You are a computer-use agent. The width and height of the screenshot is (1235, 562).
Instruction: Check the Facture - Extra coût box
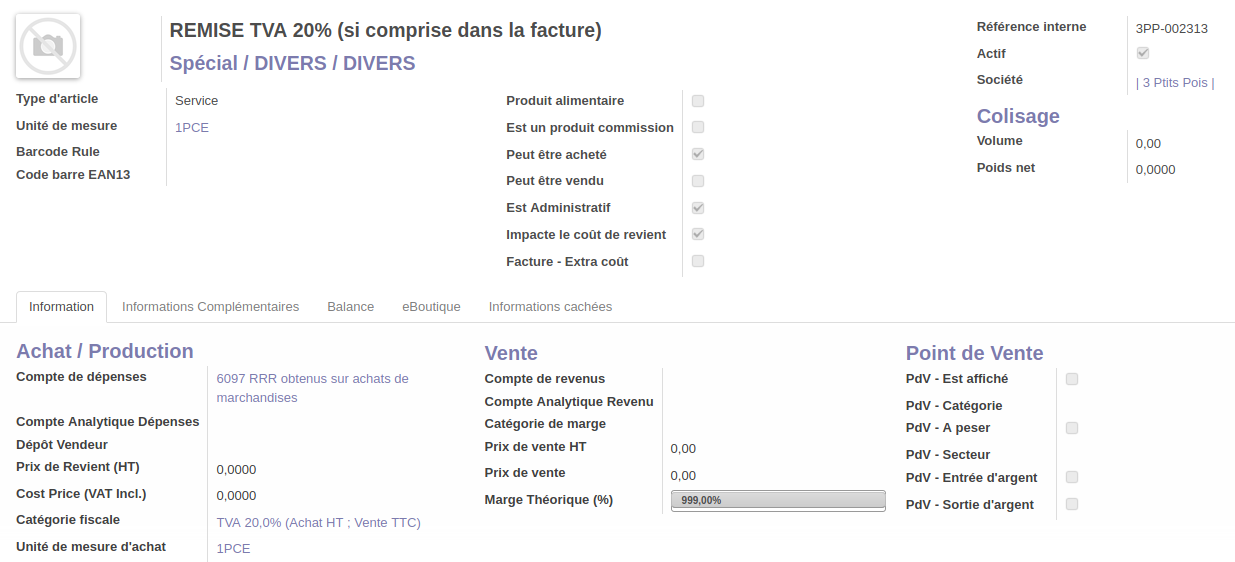[698, 261]
